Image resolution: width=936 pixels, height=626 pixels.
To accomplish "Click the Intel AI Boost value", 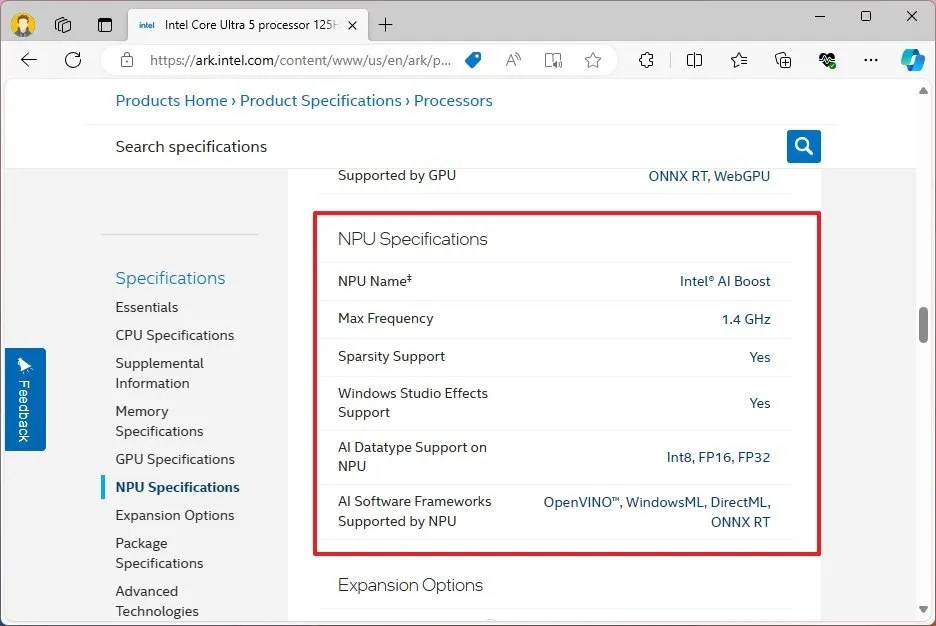I will [x=725, y=281].
